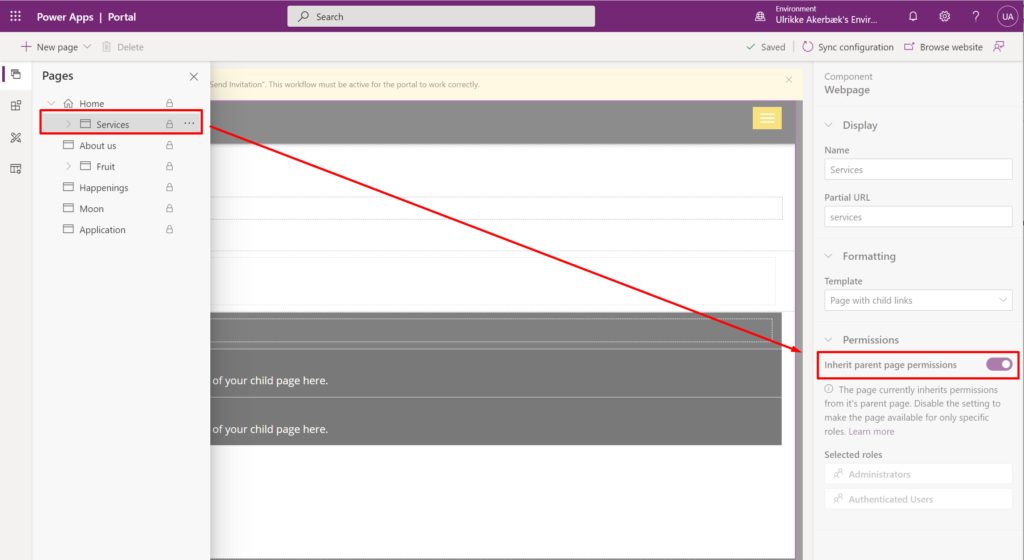The height and width of the screenshot is (560, 1024).
Task: Open the app launcher waffle icon
Action: pos(15,16)
